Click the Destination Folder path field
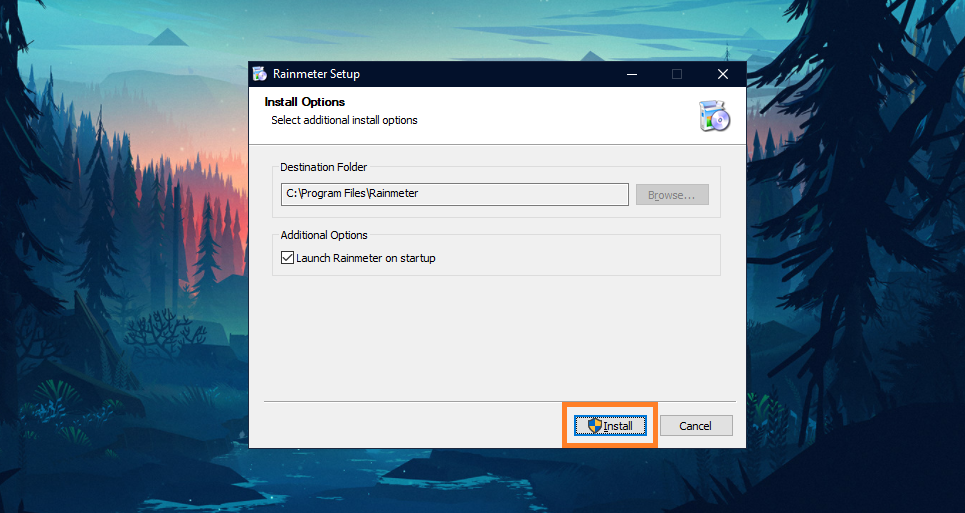 (x=455, y=194)
